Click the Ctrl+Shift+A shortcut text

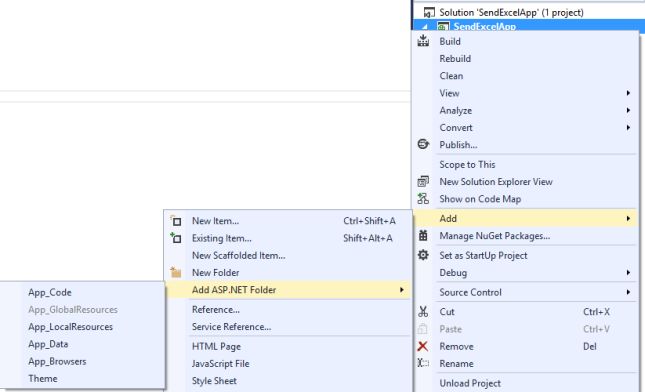[x=369, y=221]
